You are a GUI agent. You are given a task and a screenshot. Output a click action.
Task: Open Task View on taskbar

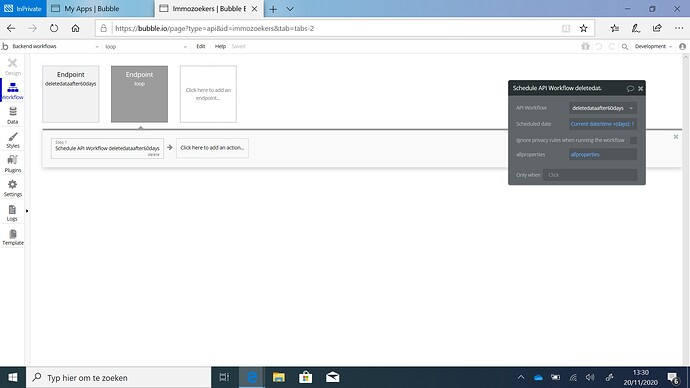(x=224, y=377)
